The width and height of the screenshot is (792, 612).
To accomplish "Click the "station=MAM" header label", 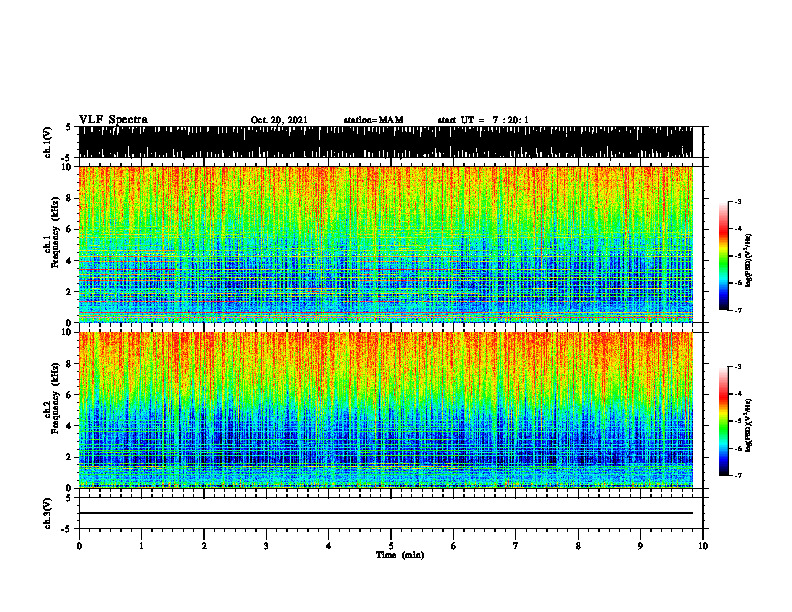I will [373, 120].
